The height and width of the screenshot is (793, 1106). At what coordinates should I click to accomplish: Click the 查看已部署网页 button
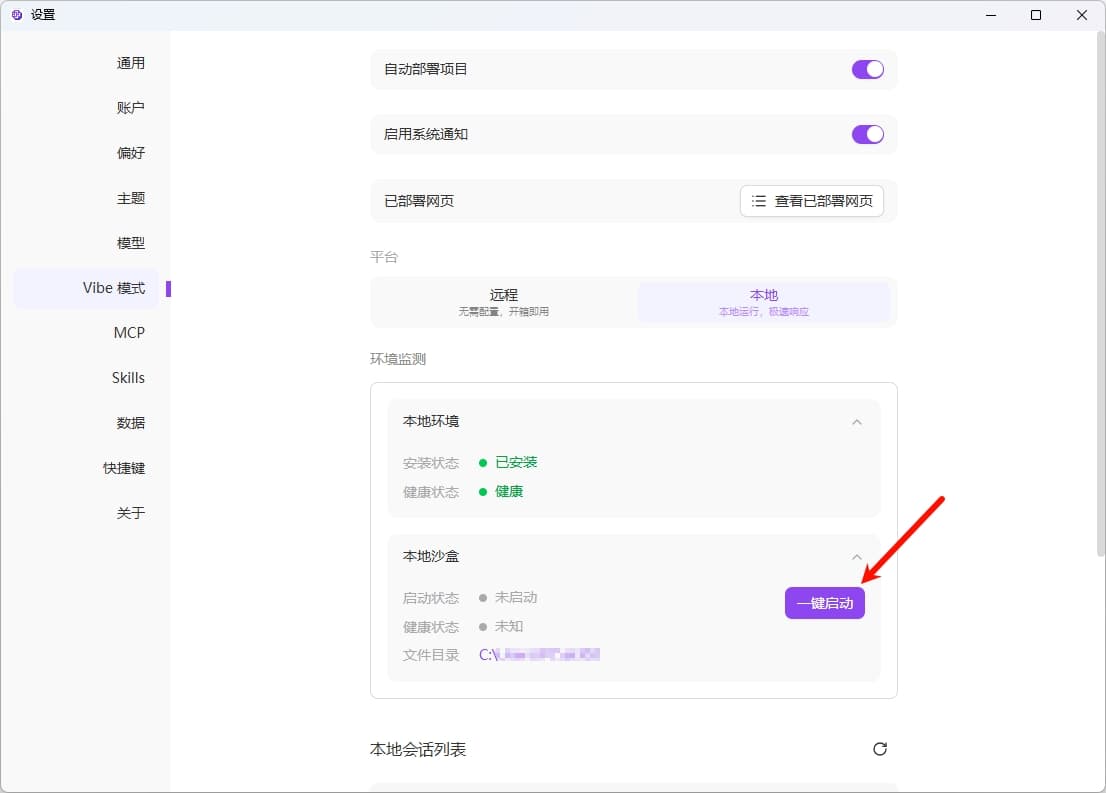(x=811, y=201)
